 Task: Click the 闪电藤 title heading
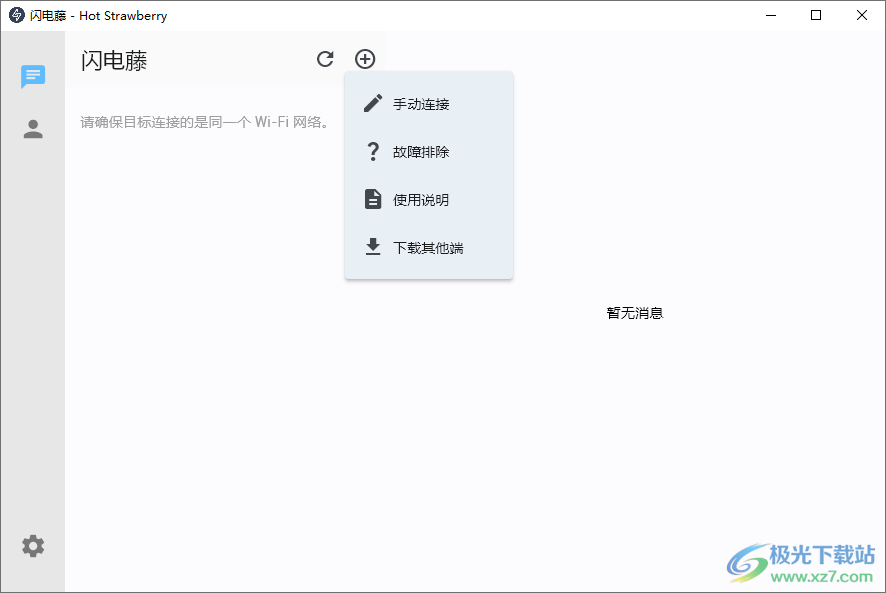point(113,60)
